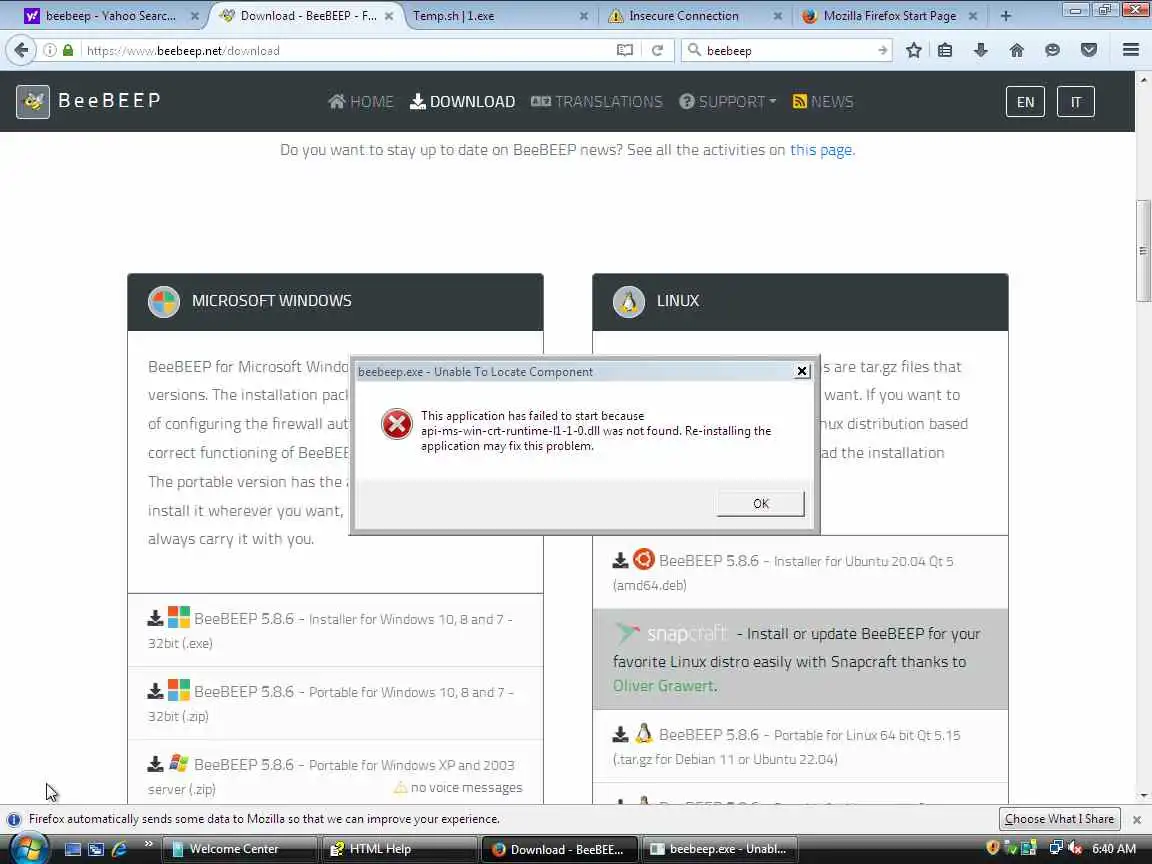Click the Microsoft Windows logo icon
The image size is (1152, 864).
click(x=163, y=301)
